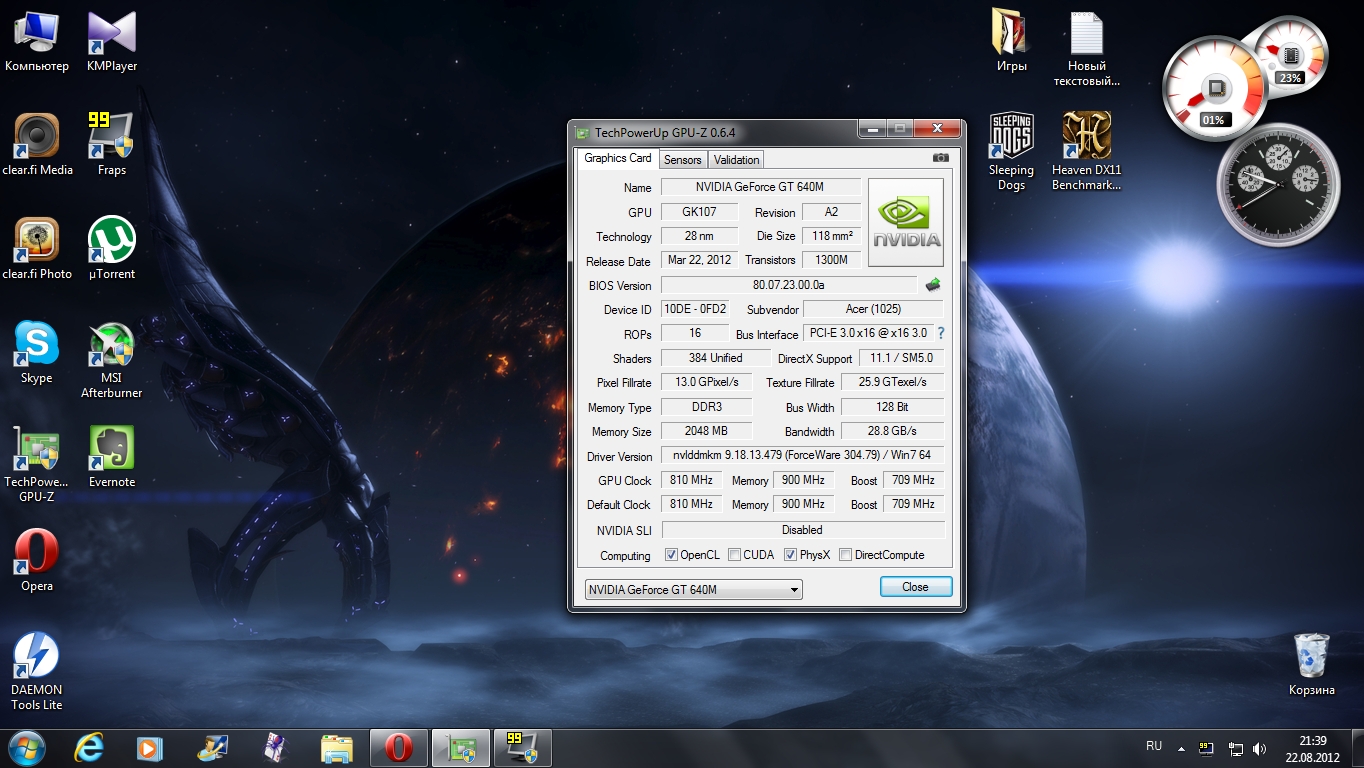Select the Корзина recycle bin icon

1311,665
